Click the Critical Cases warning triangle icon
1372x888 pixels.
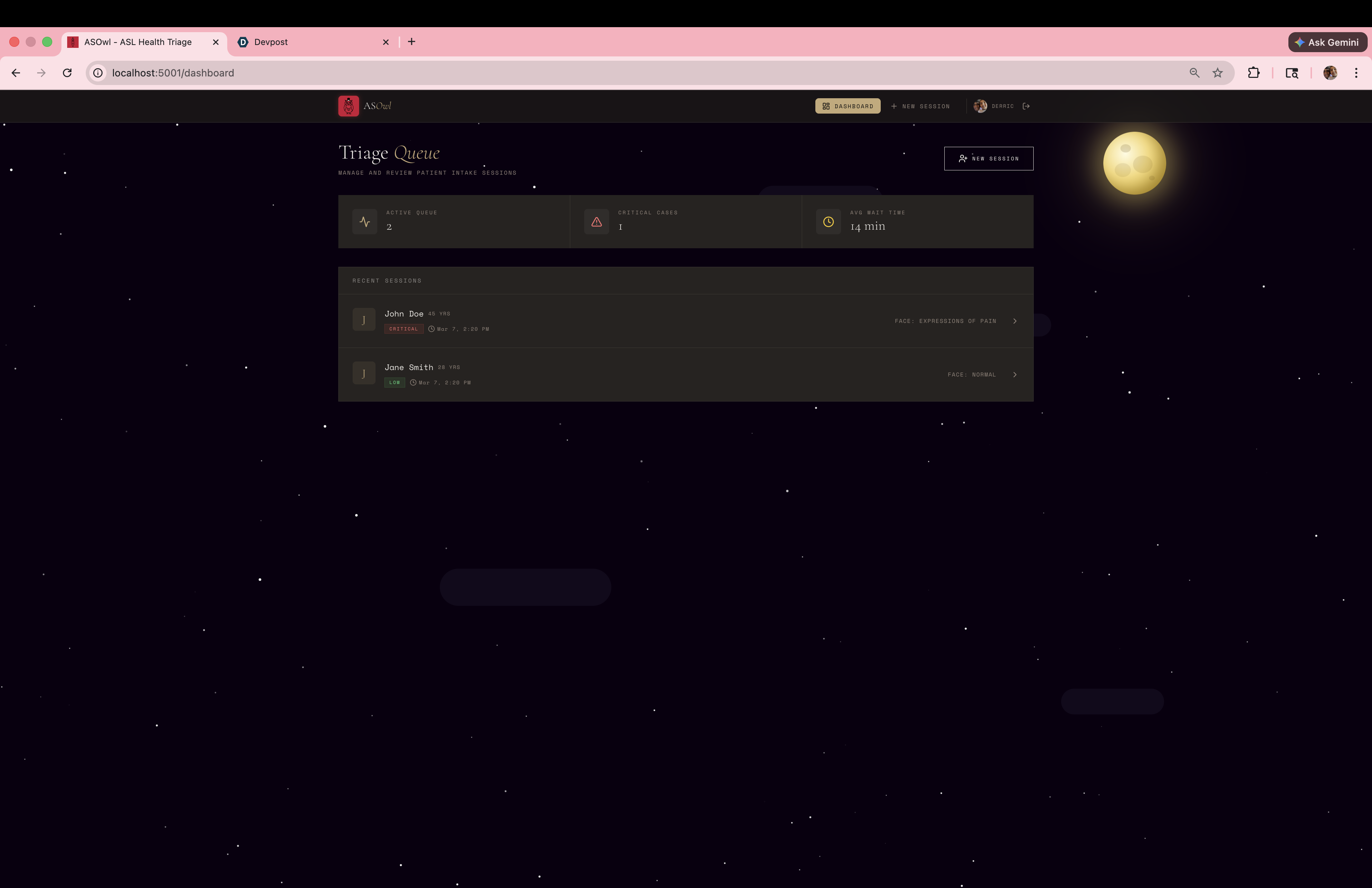coord(596,222)
